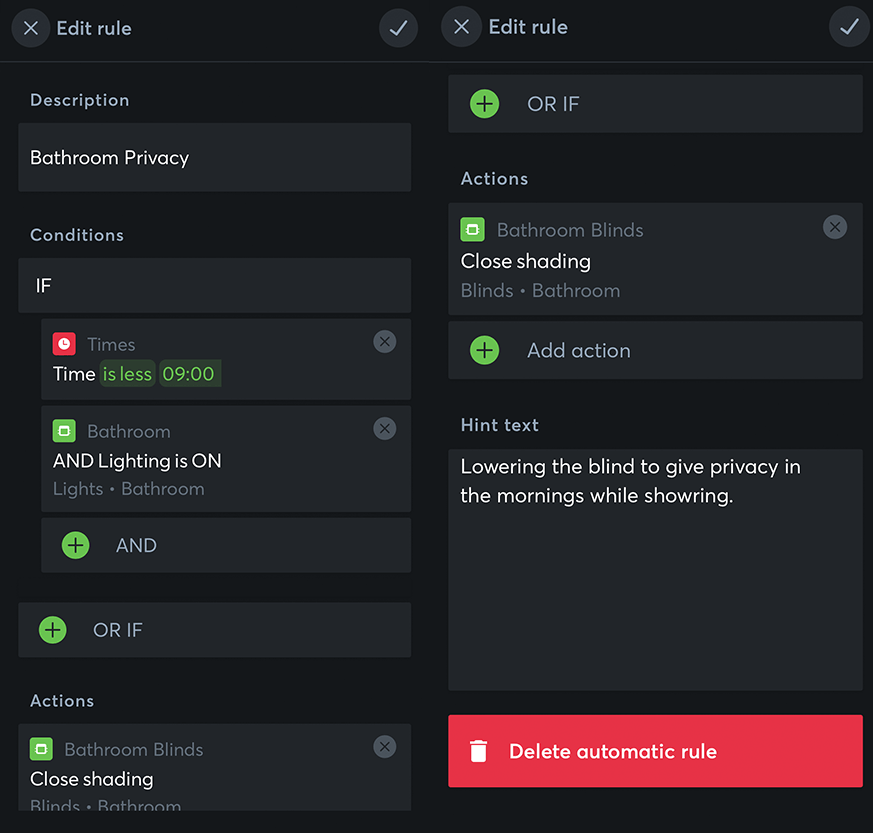Click the OR IF plus in the right panel
The width and height of the screenshot is (873, 833).
point(484,104)
